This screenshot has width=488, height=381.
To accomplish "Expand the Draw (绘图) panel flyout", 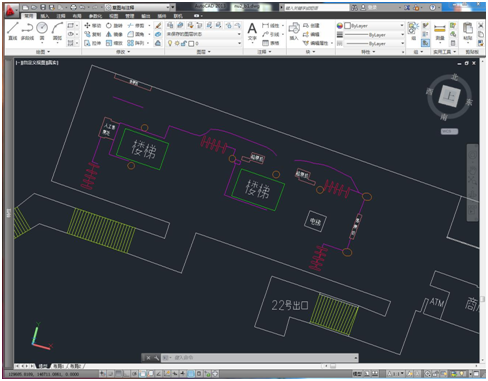I will [x=43, y=52].
